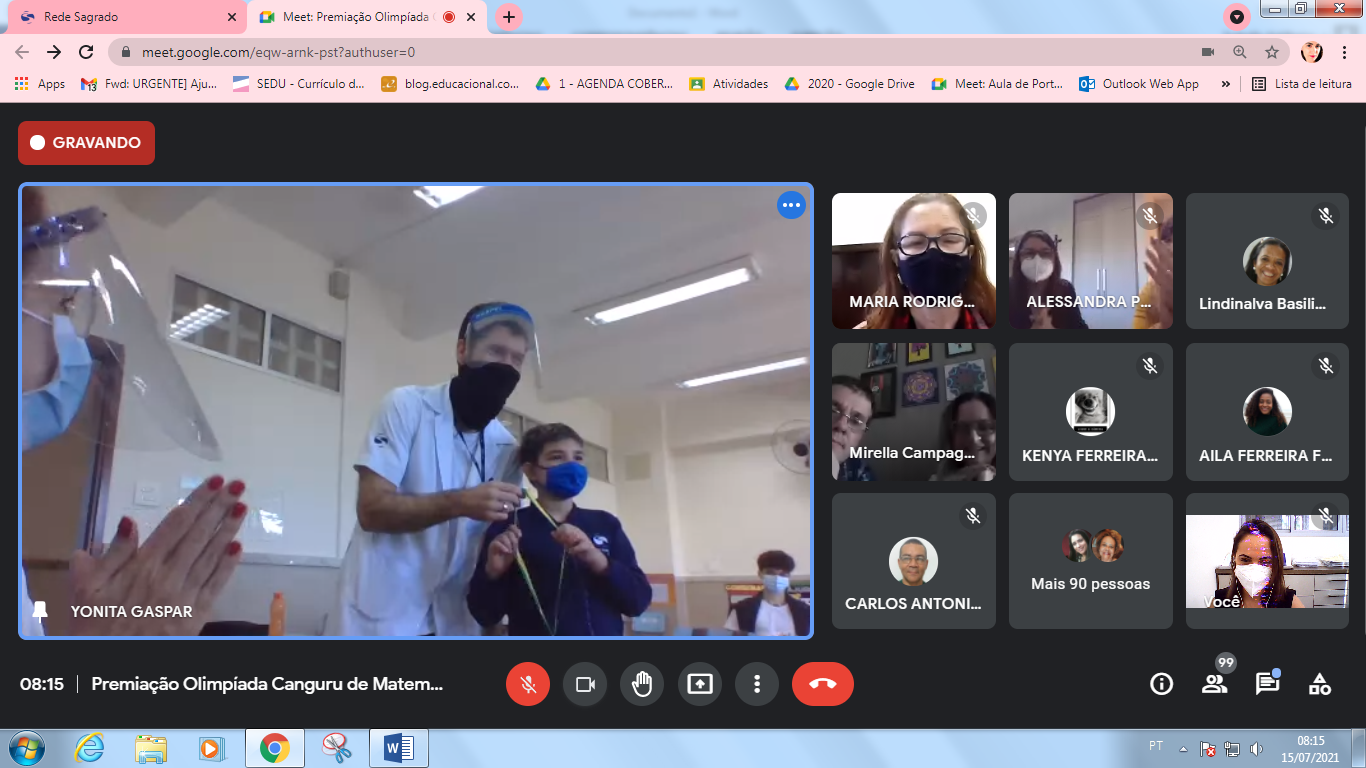Open the tab search dropdown arrow
1366x768 pixels.
[1237, 17]
